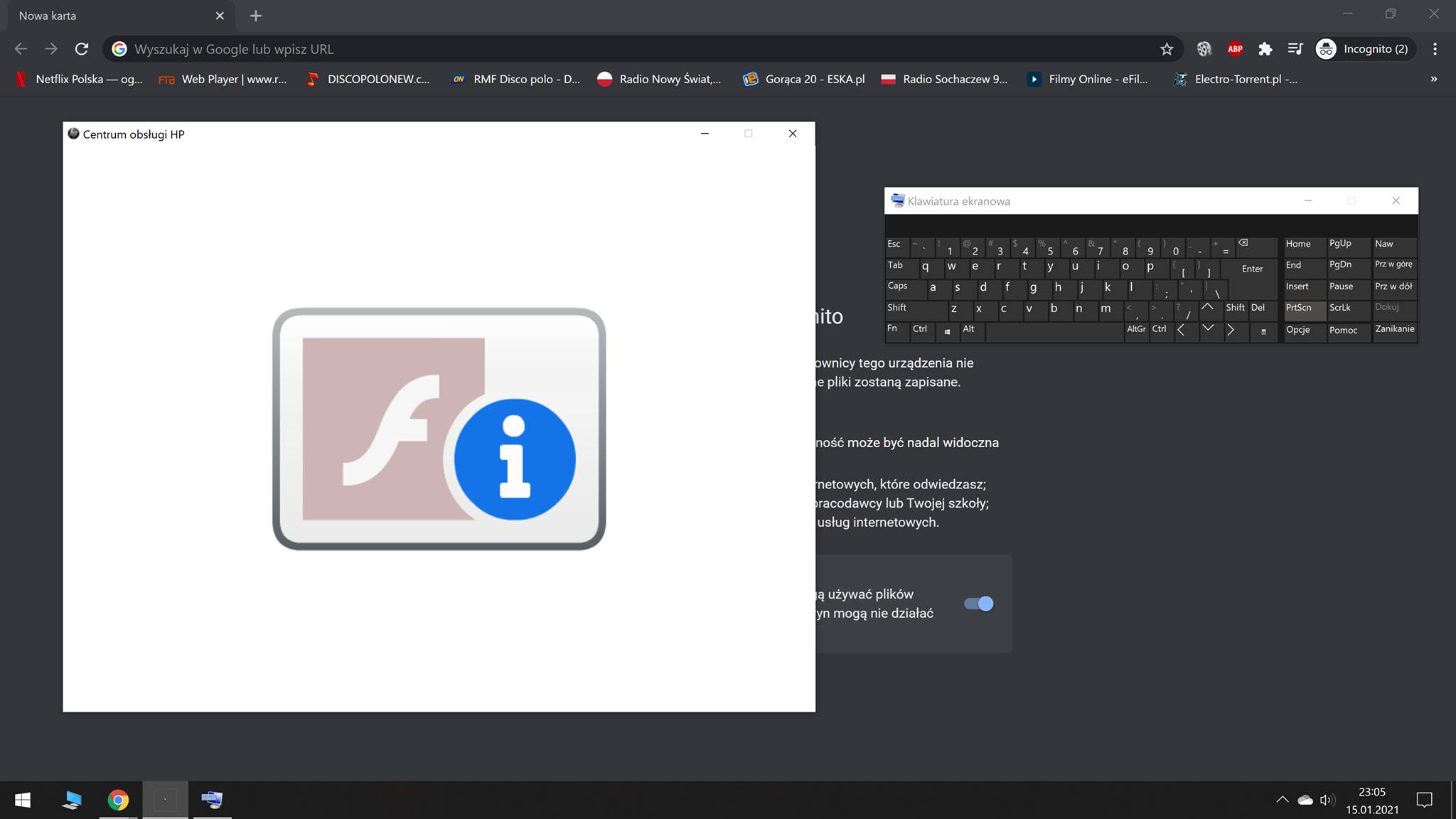Open a new tab with the plus button

[256, 16]
